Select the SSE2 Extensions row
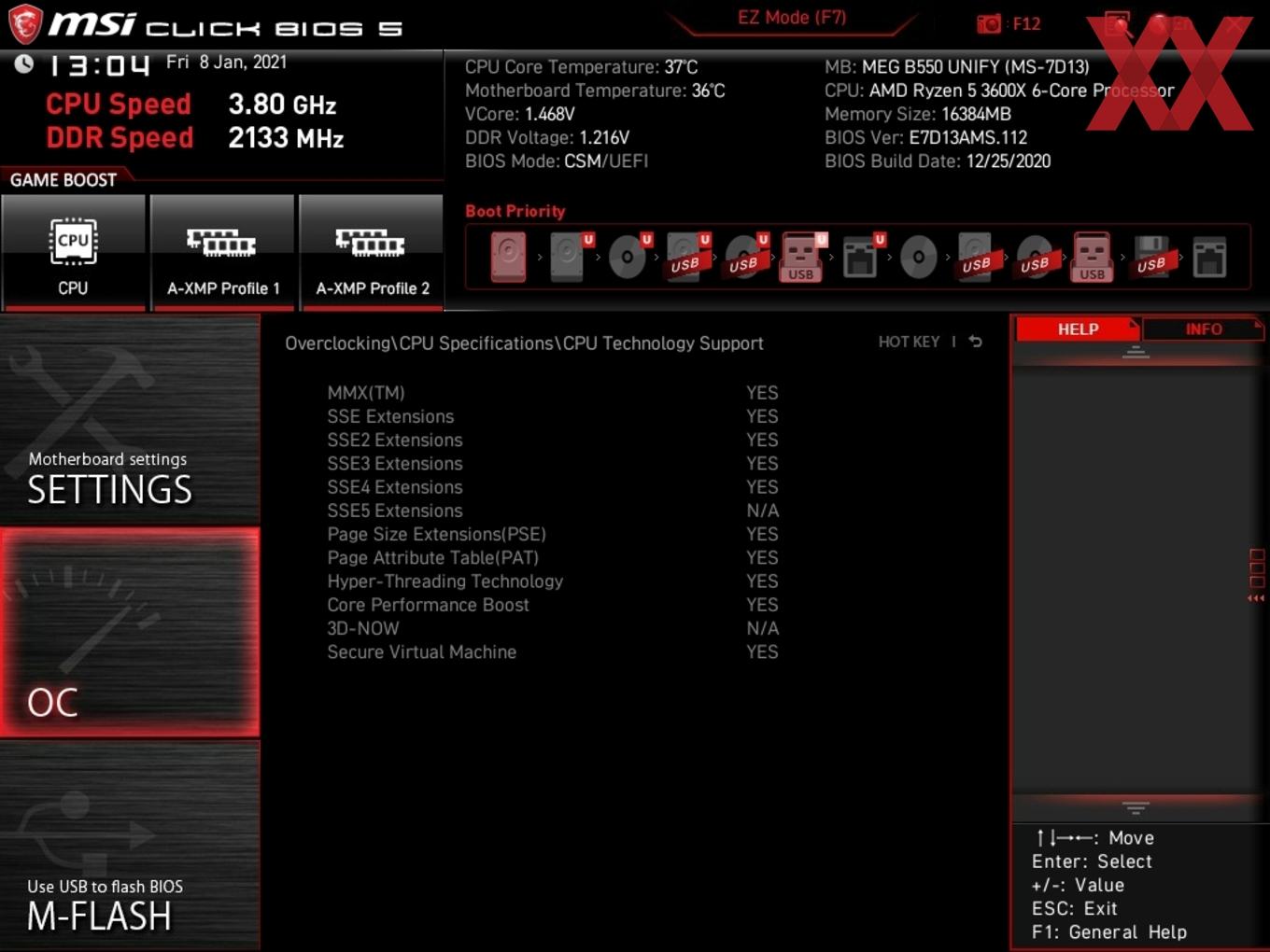1270x952 pixels. [553, 440]
